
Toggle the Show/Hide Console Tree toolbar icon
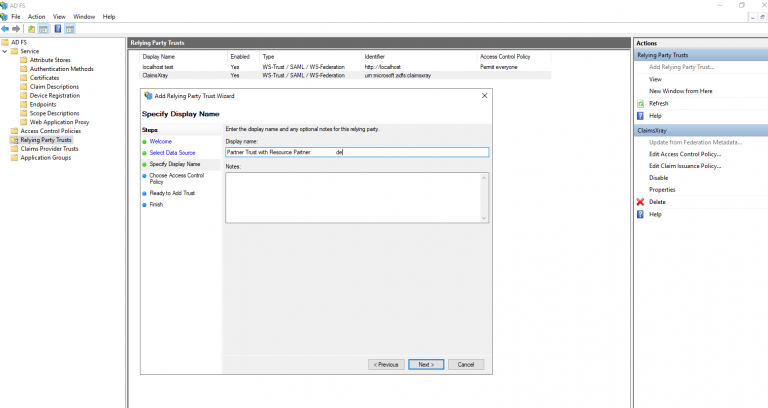pyautogui.click(x=44, y=29)
